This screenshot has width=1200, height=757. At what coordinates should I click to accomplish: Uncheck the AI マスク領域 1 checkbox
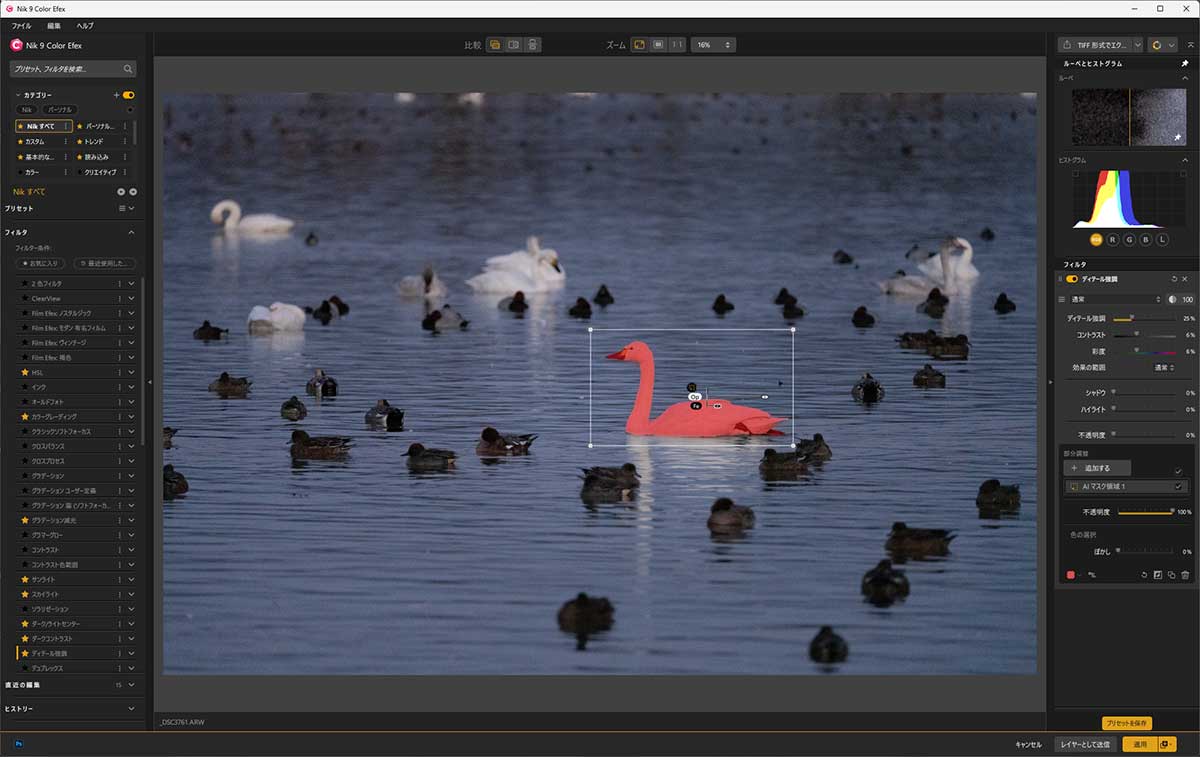(x=1178, y=487)
